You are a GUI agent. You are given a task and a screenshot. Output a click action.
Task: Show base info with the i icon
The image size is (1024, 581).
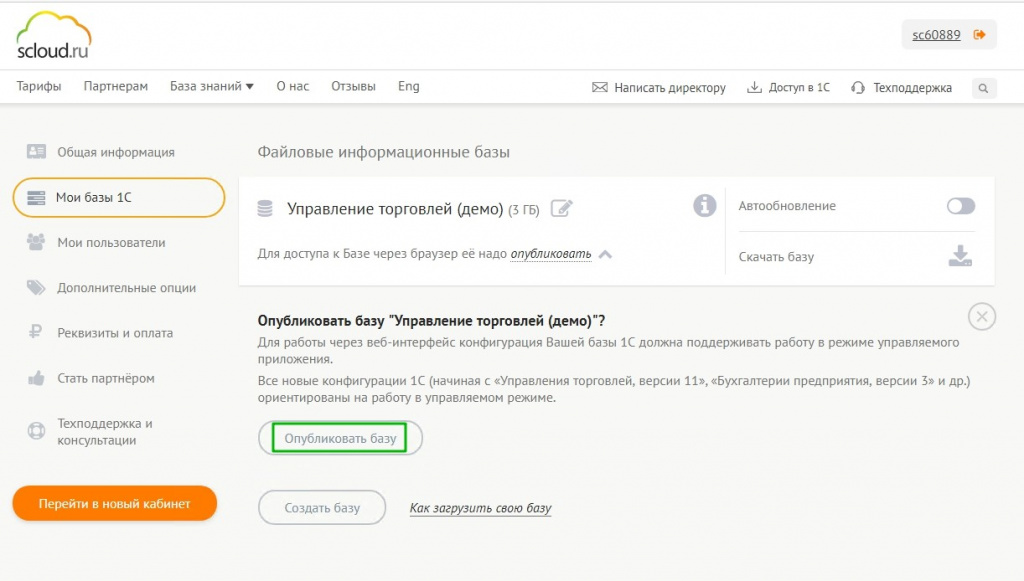(x=705, y=206)
